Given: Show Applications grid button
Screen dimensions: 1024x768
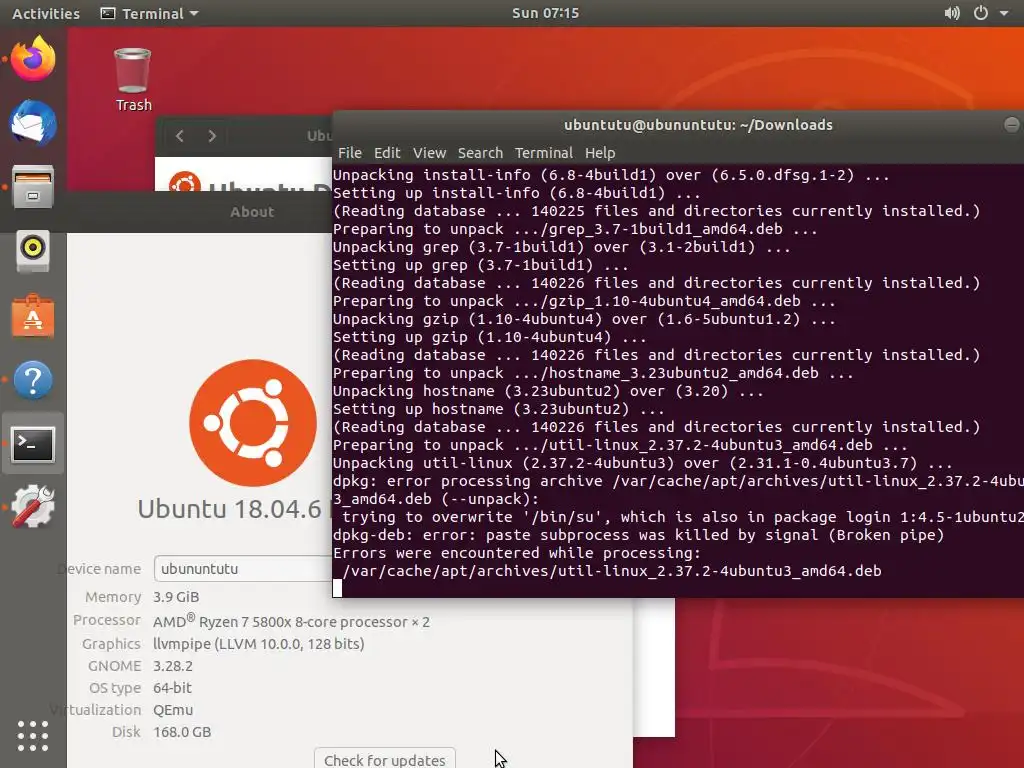Looking at the screenshot, I should [x=33, y=736].
